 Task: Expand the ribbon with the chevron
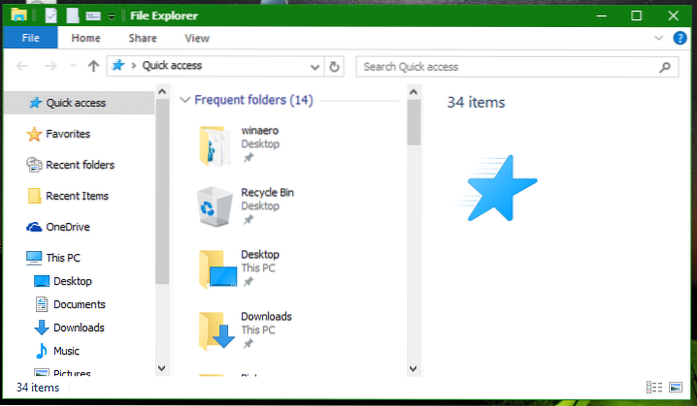coord(658,38)
